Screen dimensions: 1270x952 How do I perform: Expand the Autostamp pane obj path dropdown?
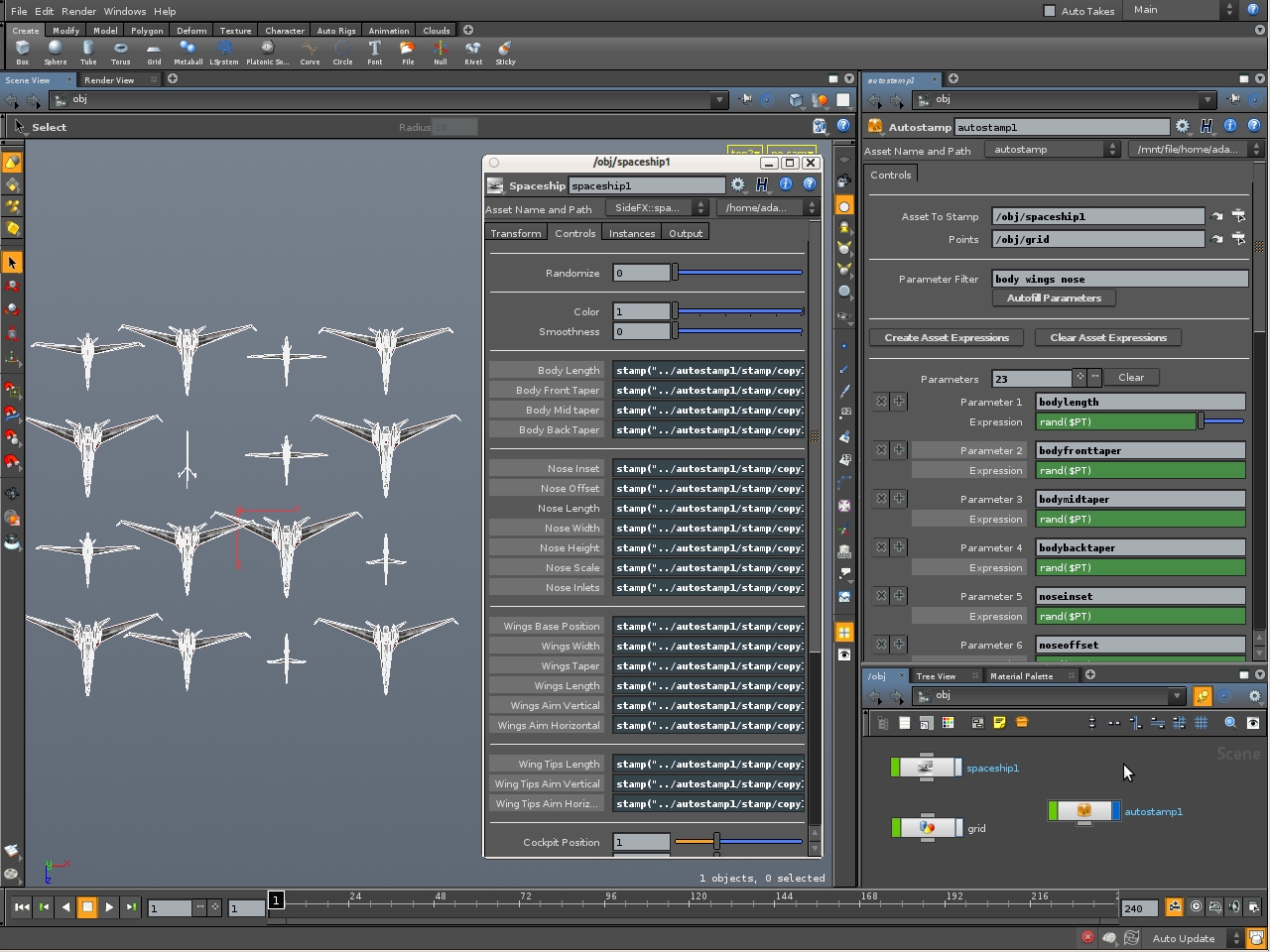click(1207, 100)
